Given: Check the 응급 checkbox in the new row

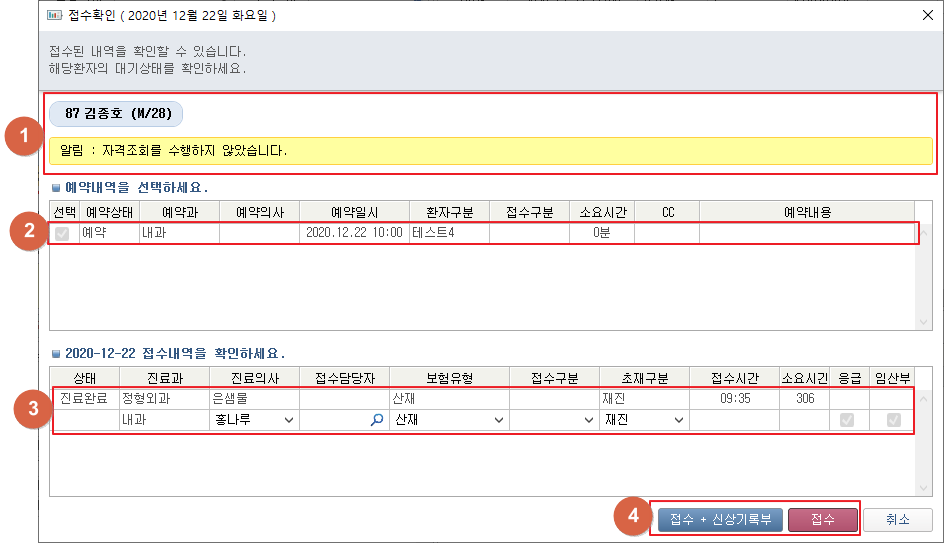Looking at the screenshot, I should coord(848,421).
